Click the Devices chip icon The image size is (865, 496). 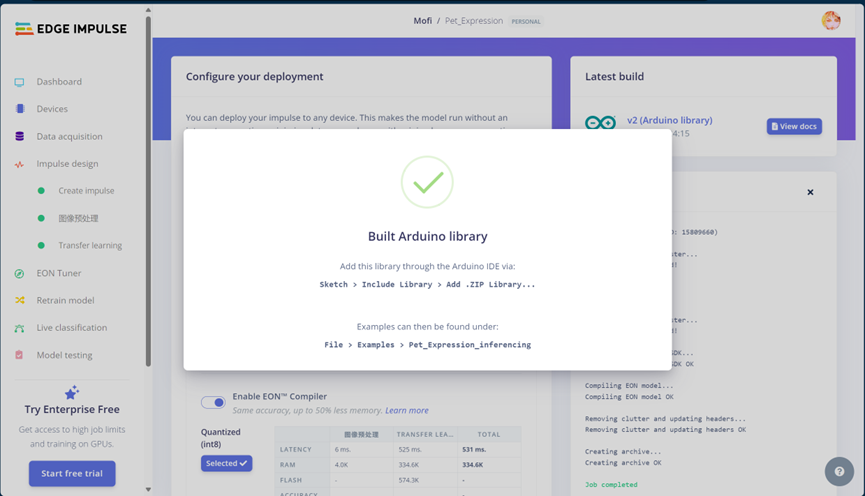[20, 109]
